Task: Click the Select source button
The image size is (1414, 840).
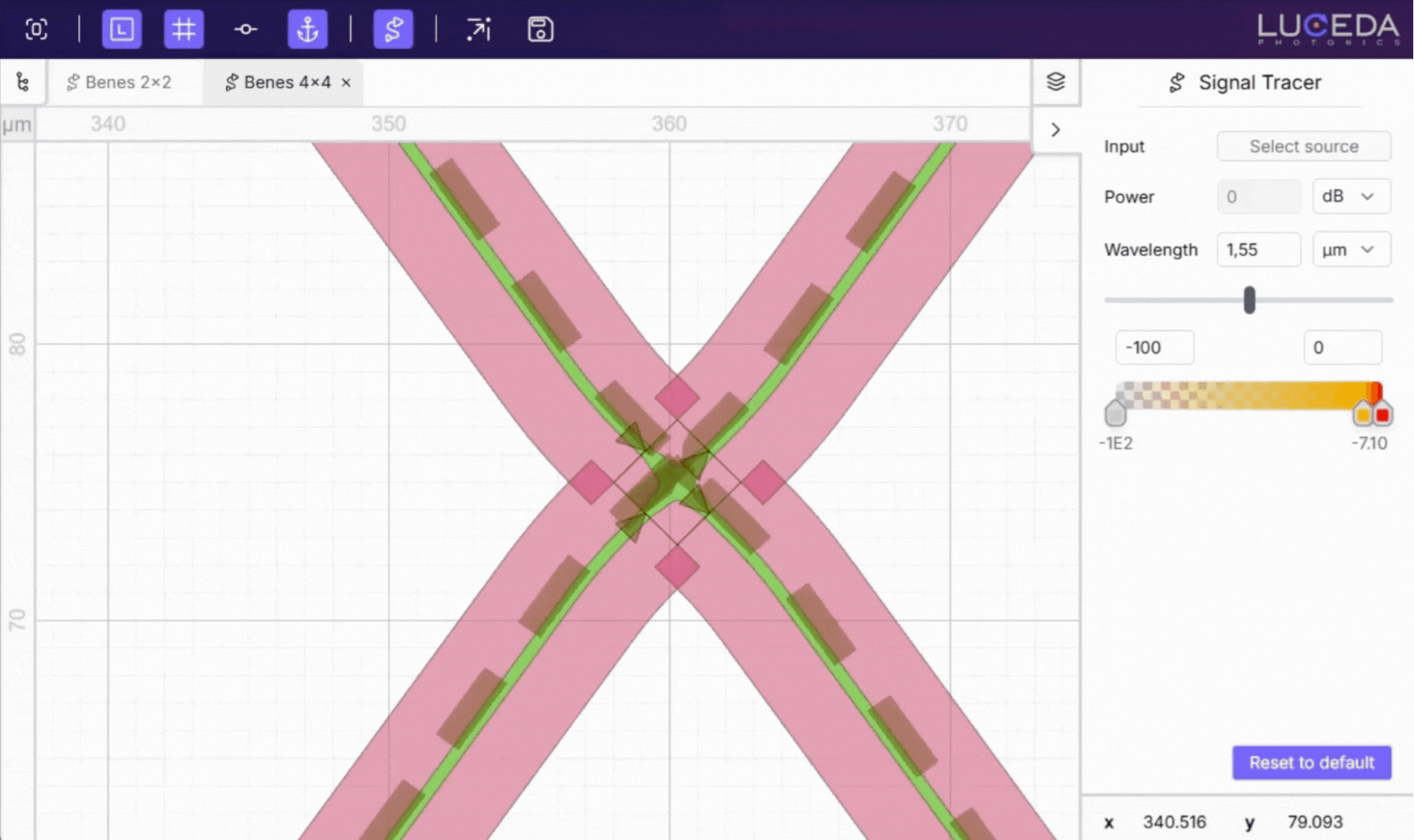Action: pyautogui.click(x=1303, y=146)
